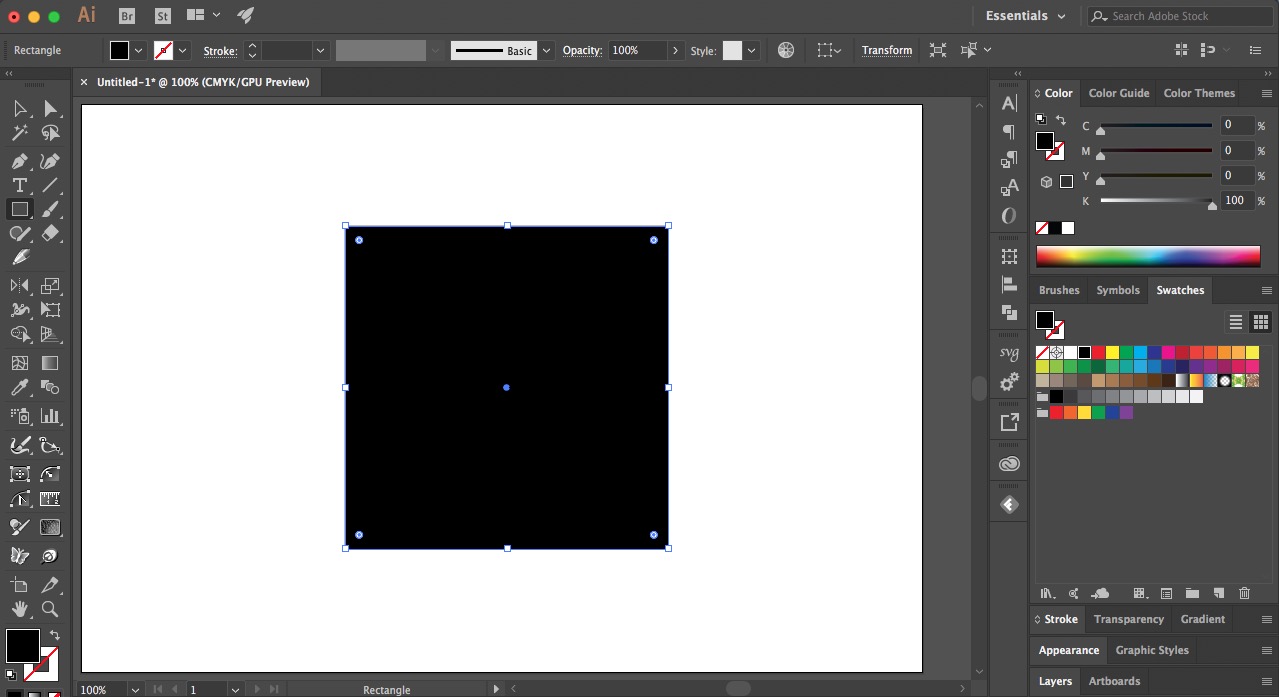Swap fill and stroke colors in Color panel

click(1061, 119)
